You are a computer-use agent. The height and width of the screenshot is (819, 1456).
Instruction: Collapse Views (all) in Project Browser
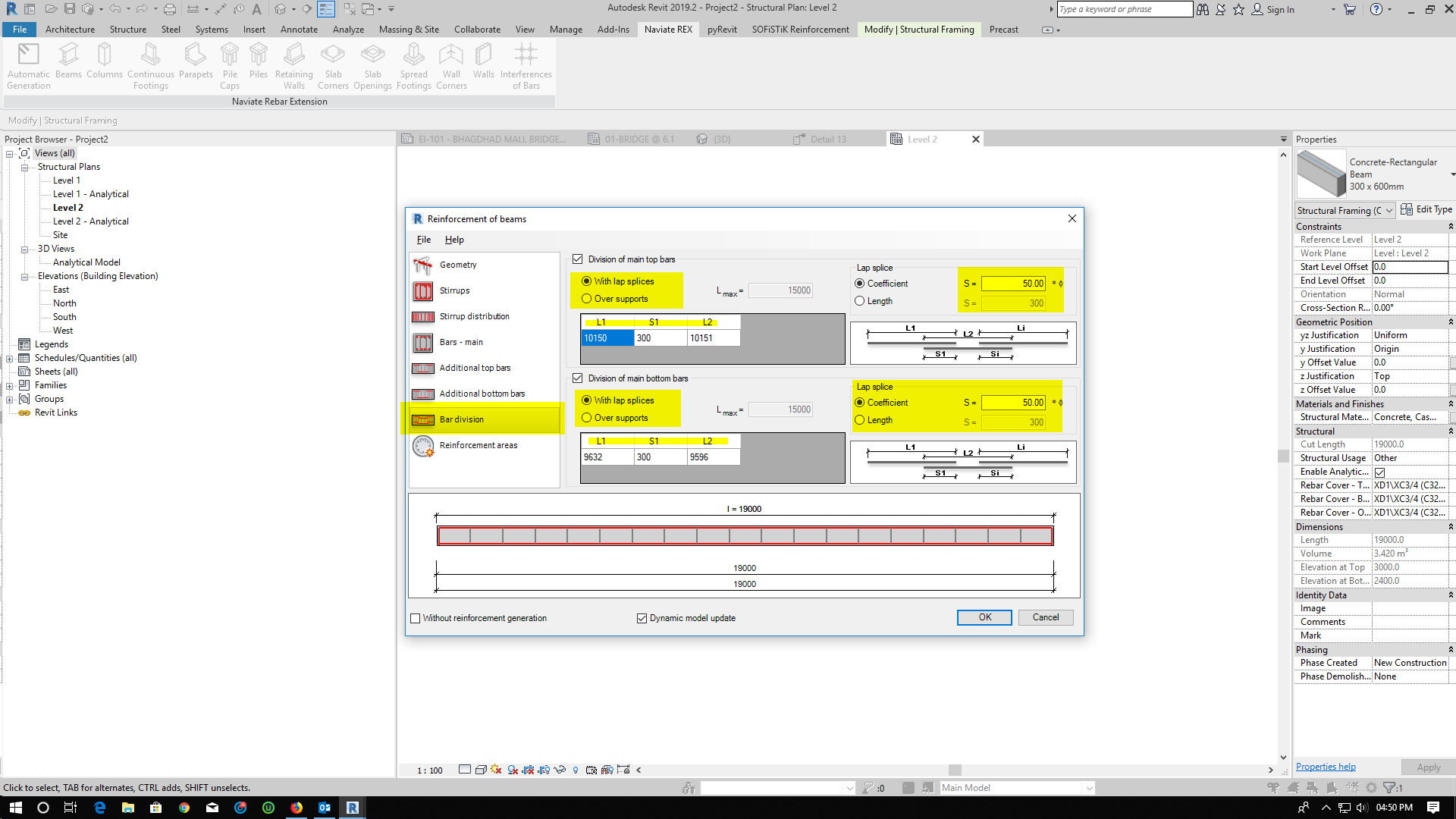9,152
